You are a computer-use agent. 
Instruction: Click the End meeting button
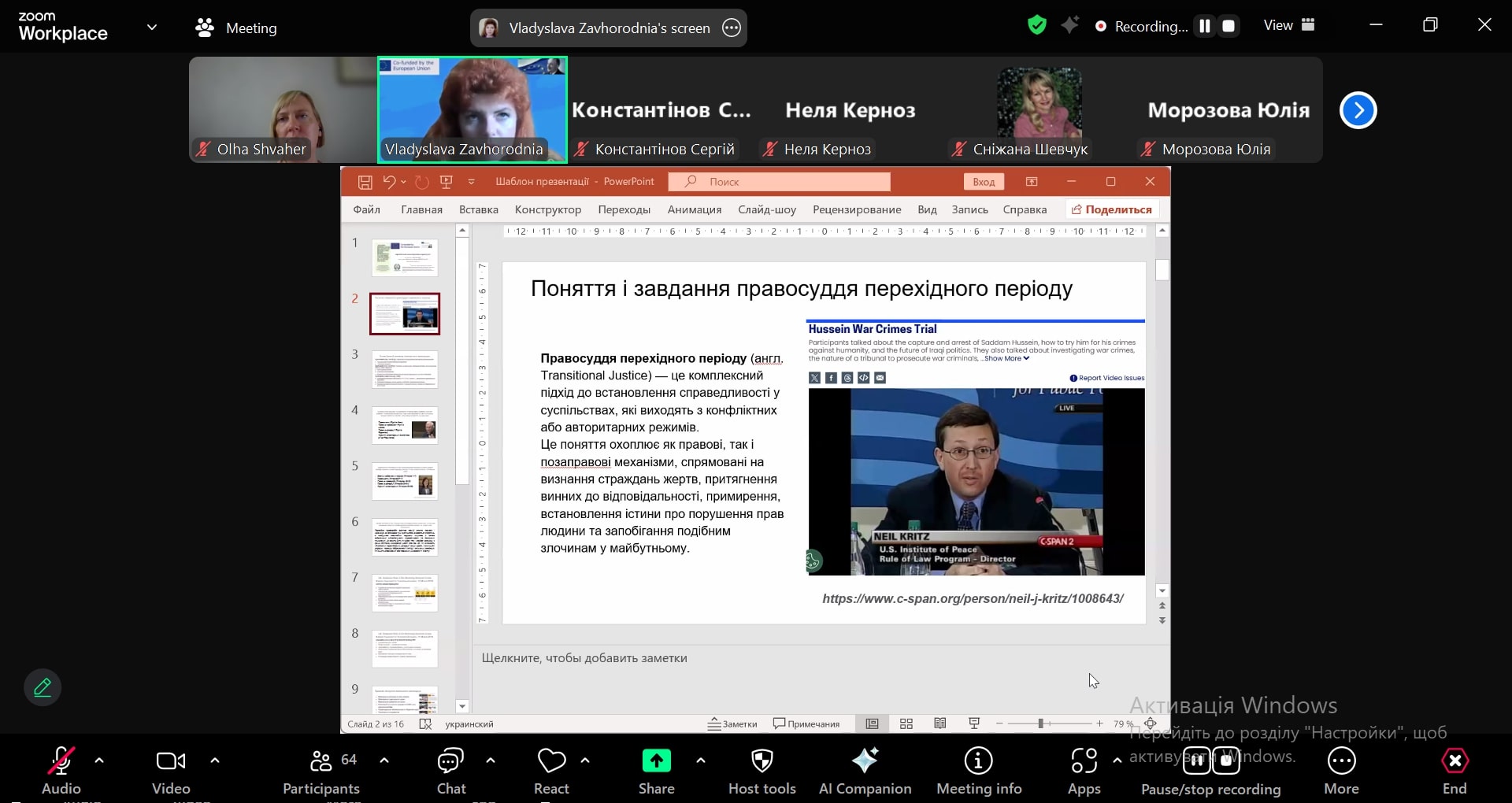click(x=1455, y=772)
